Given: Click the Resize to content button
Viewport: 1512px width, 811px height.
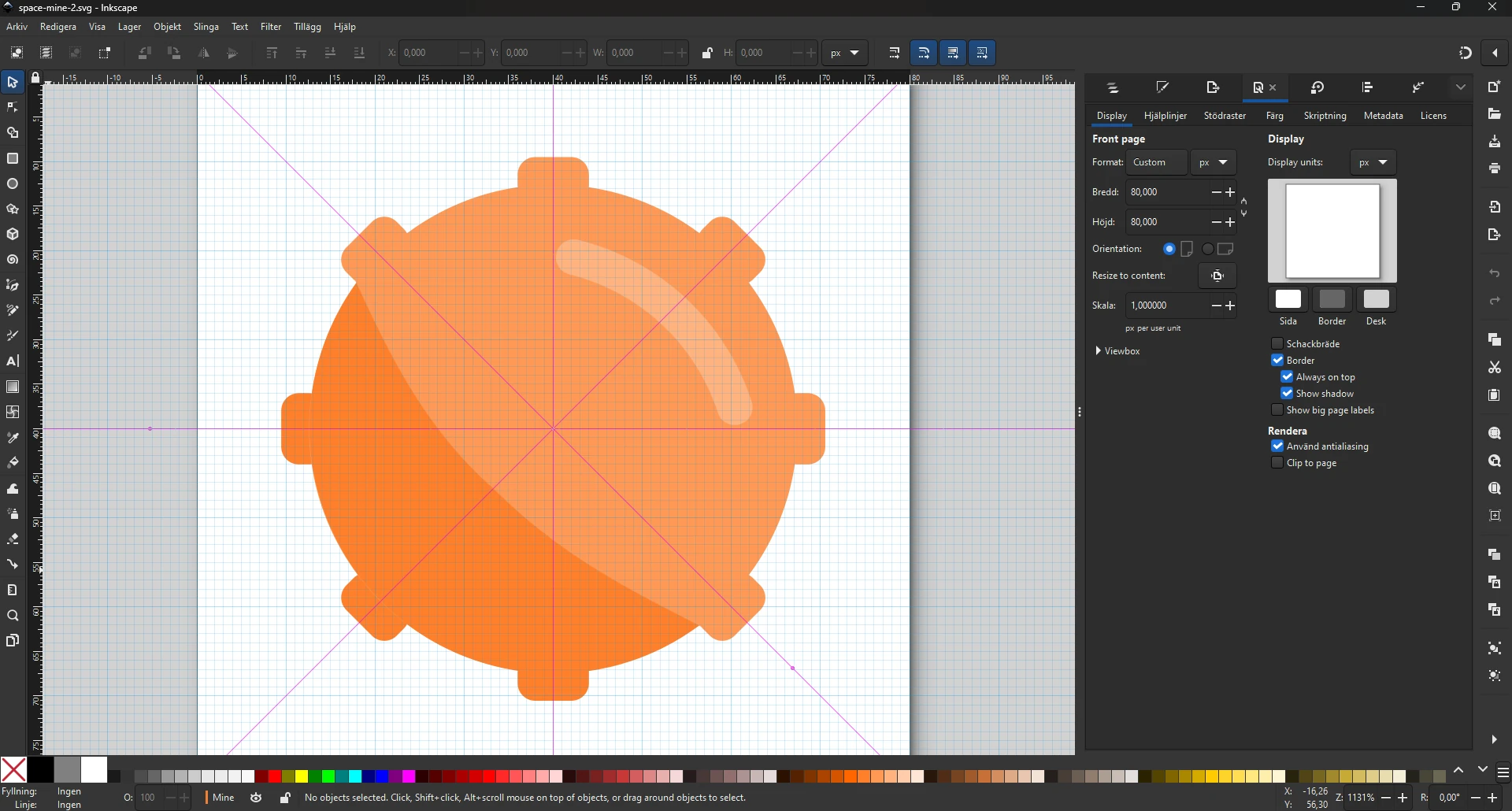Looking at the screenshot, I should (x=1217, y=276).
